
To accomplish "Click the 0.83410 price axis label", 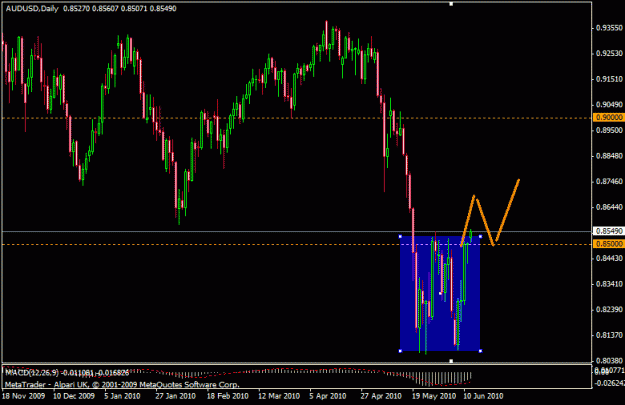I will [609, 284].
